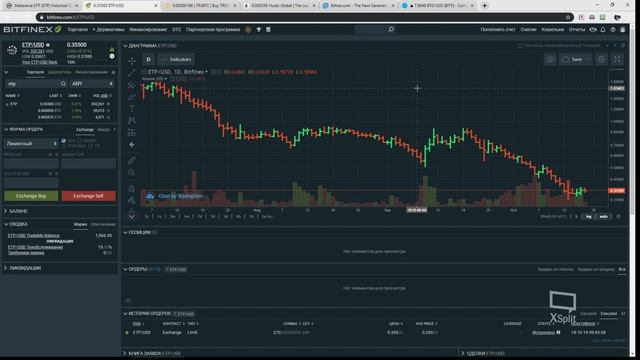Collapse the chart (Диаграмма) panel

(125, 46)
